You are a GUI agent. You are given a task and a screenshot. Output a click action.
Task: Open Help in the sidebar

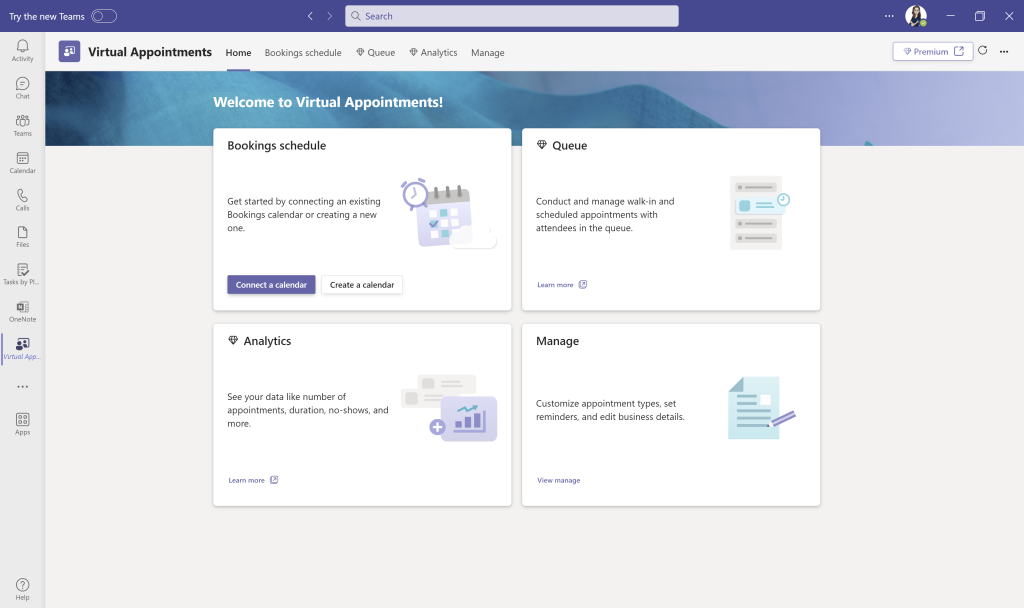click(x=22, y=588)
